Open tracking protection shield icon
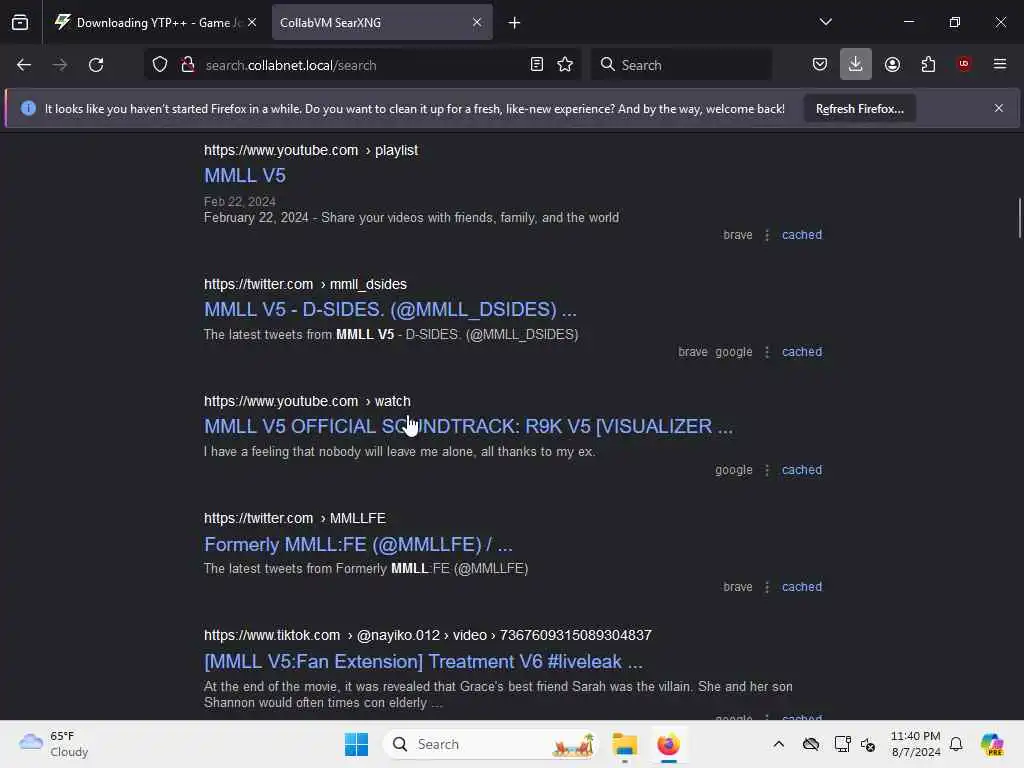Screen dimensions: 1024x768 pyautogui.click(x=160, y=65)
